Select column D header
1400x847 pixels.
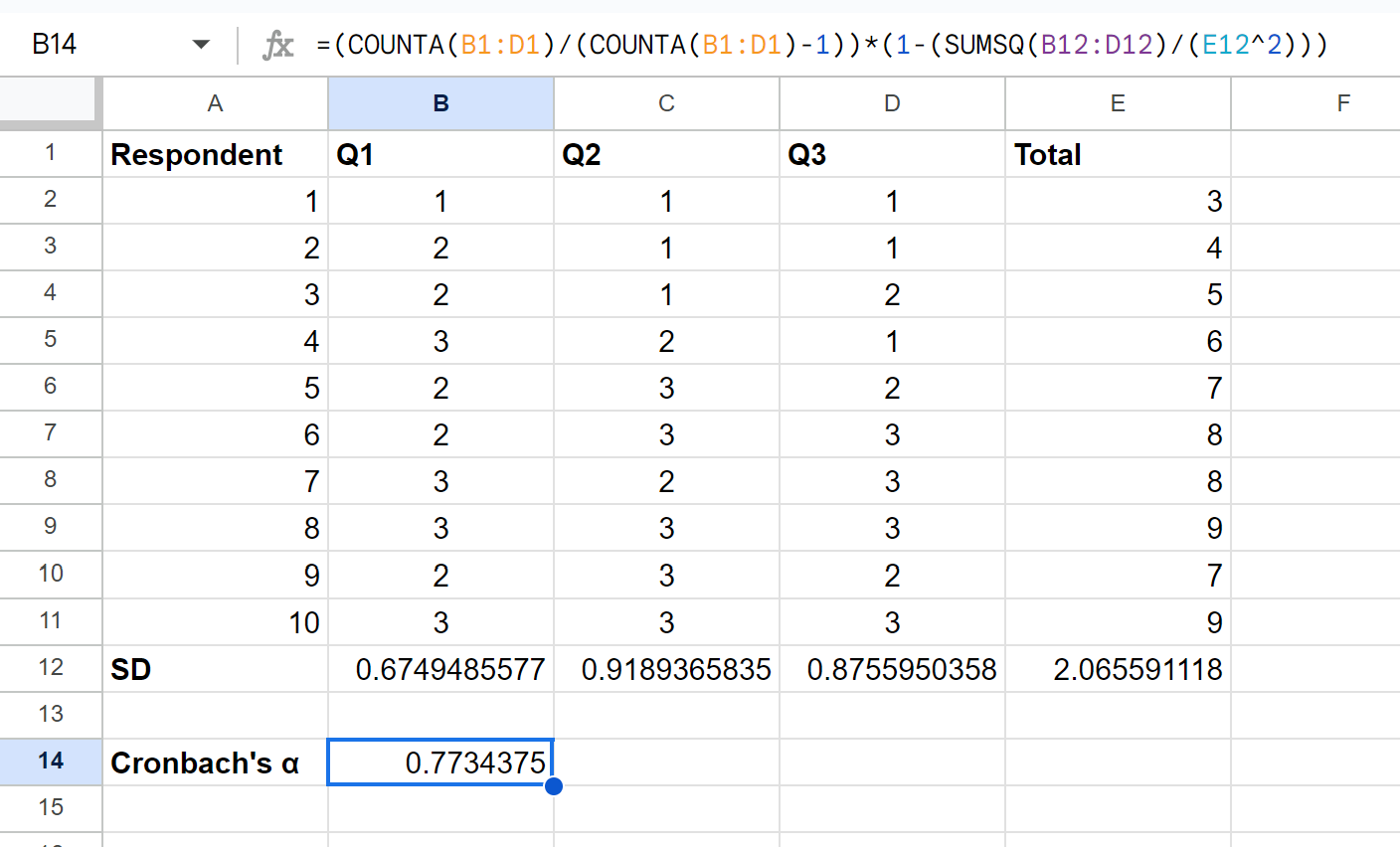tap(892, 103)
